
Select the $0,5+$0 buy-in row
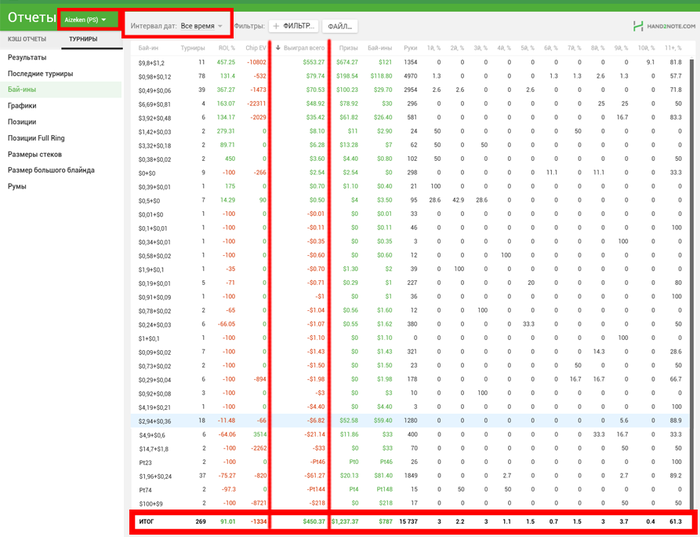point(410,200)
